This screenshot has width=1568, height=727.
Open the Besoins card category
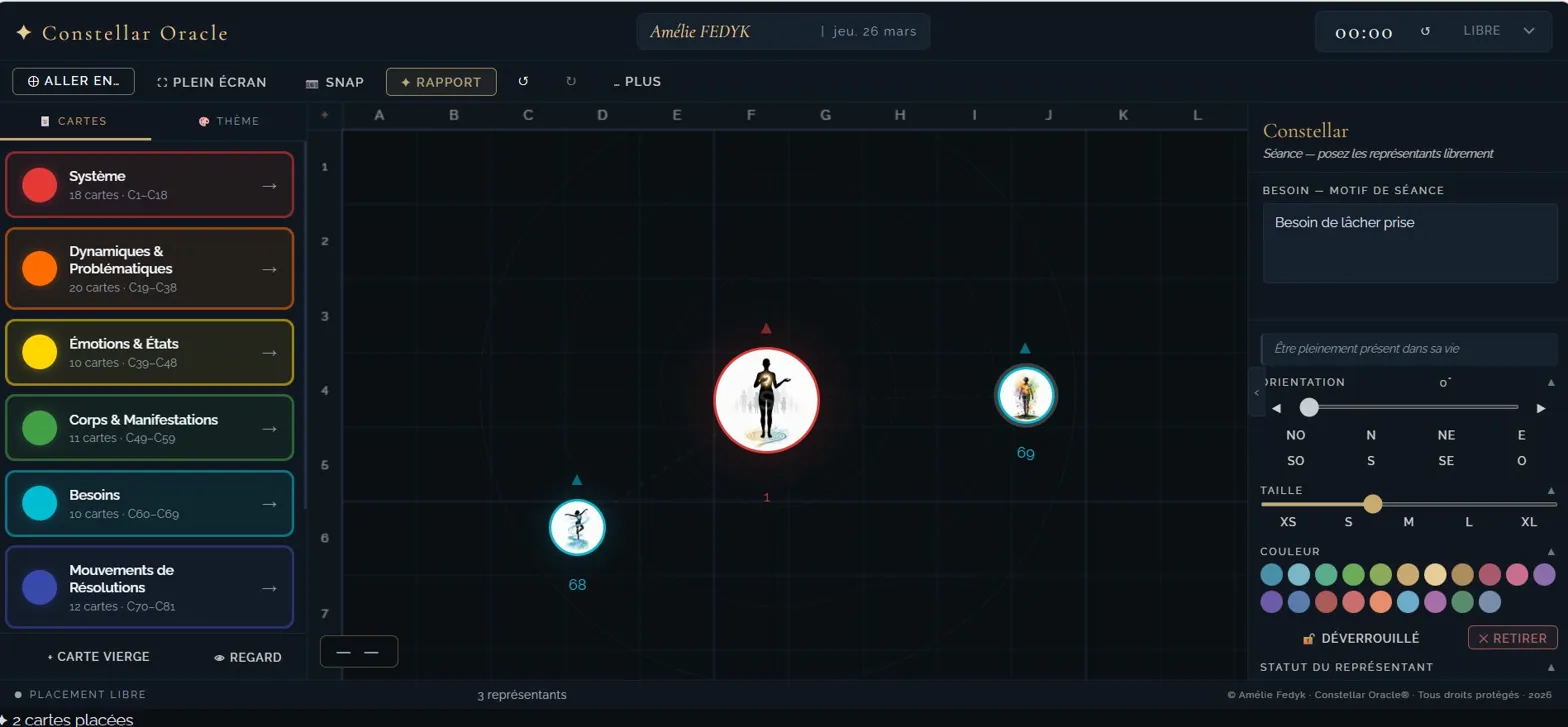(x=149, y=504)
